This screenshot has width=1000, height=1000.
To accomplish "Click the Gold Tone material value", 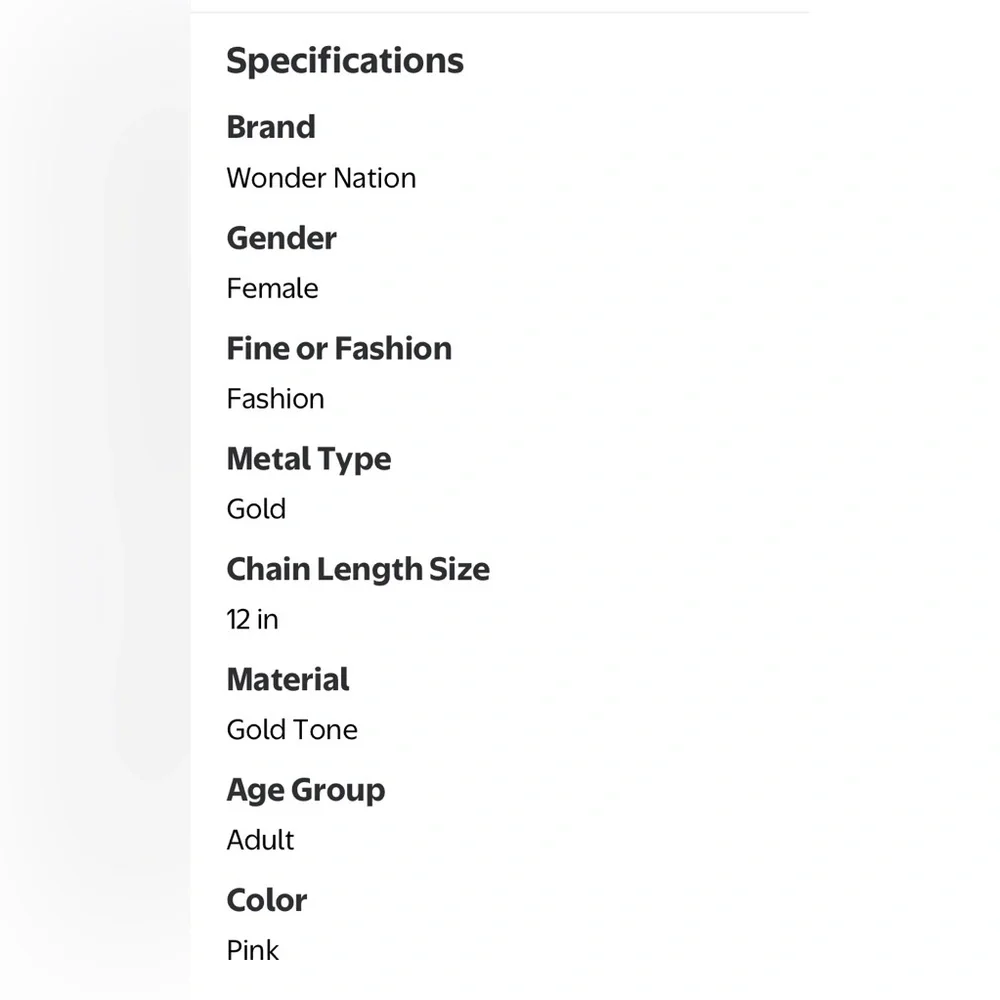I will [x=292, y=730].
